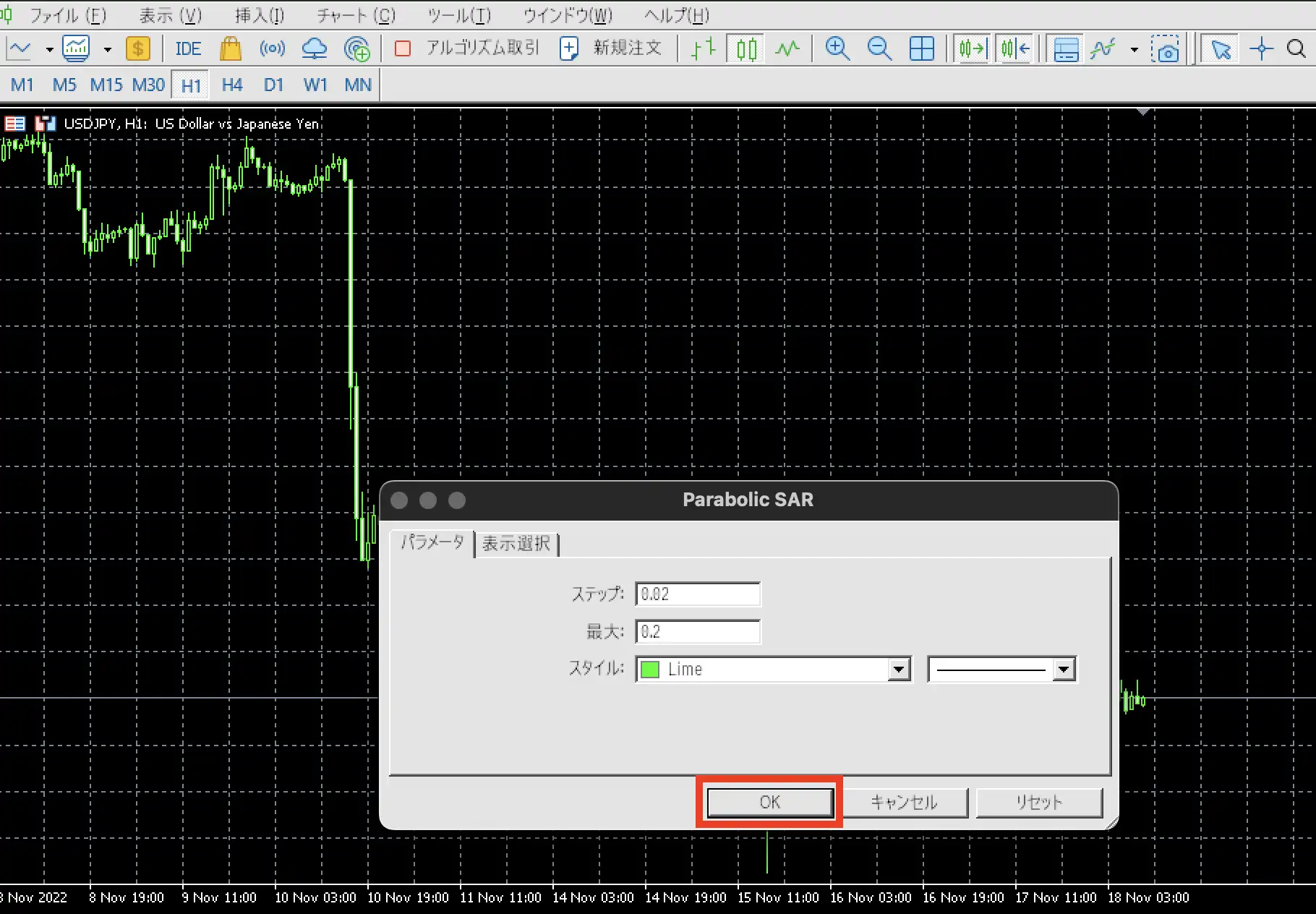Screen dimensions: 1316x914
Task: Switch to MN timeframe
Action: (358, 85)
